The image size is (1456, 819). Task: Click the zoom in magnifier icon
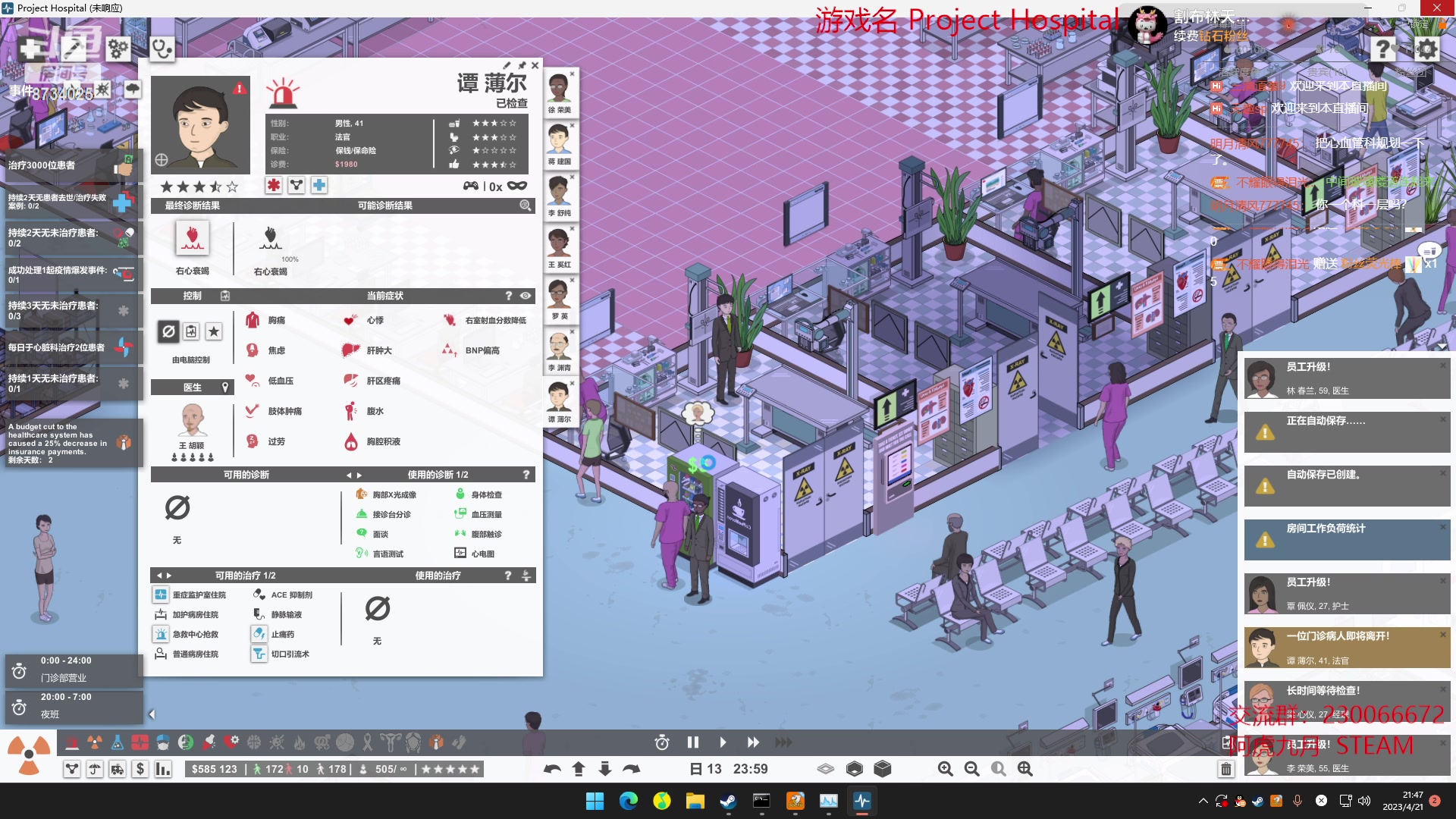[946, 769]
